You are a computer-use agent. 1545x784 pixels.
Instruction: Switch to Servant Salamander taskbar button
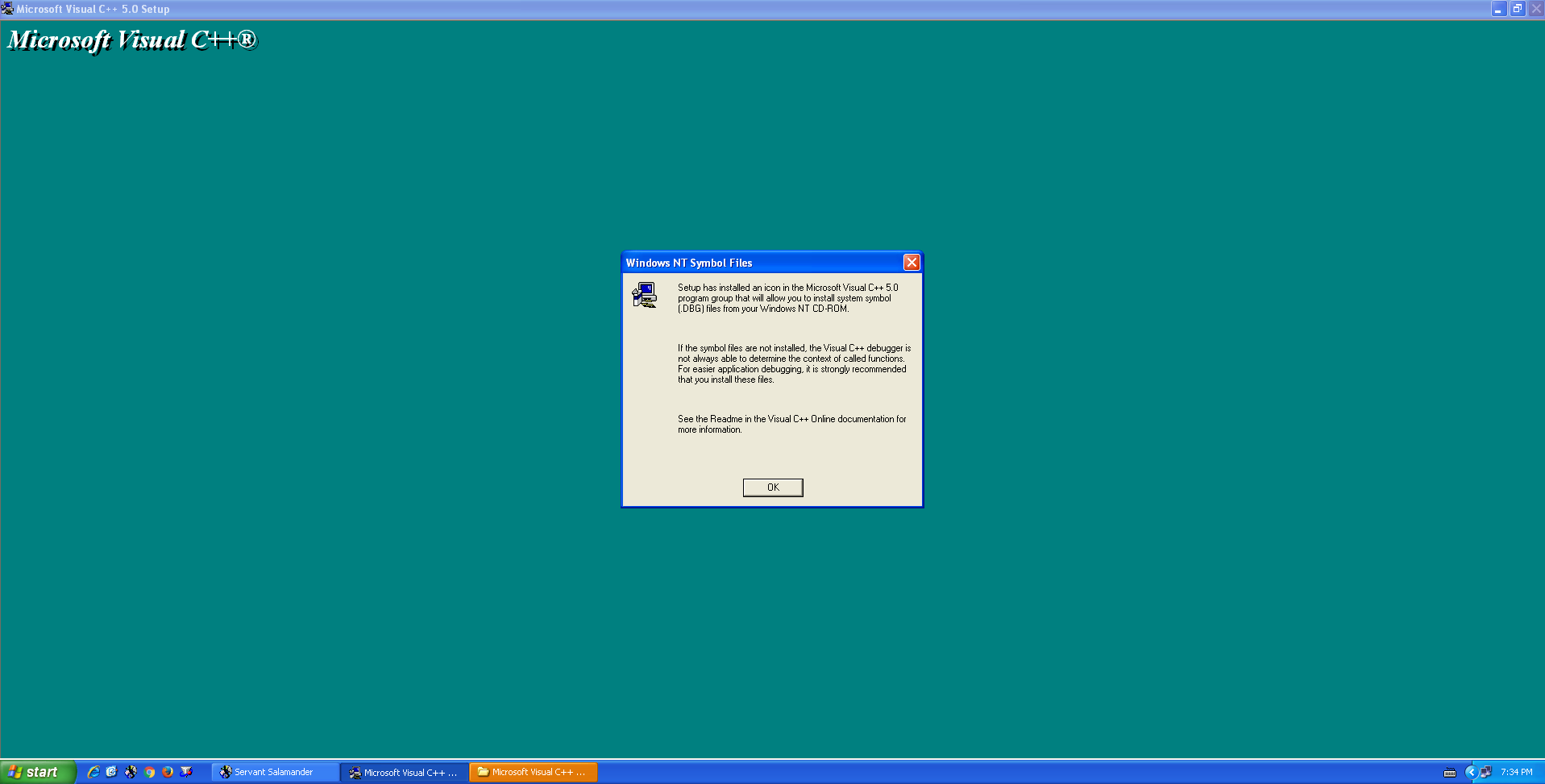click(x=274, y=772)
